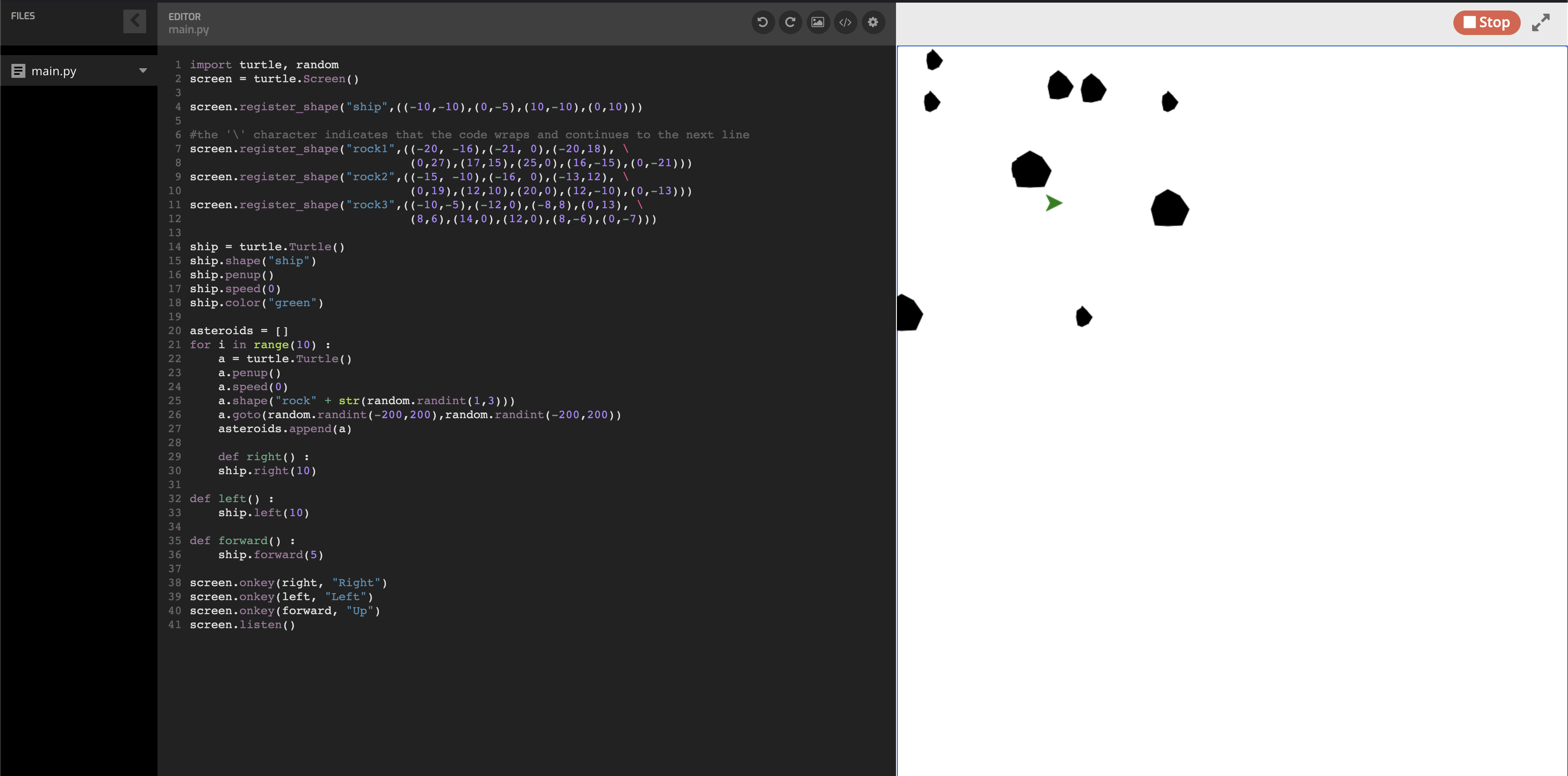
Task: Click the ship.color("green") line
Action: (257, 303)
